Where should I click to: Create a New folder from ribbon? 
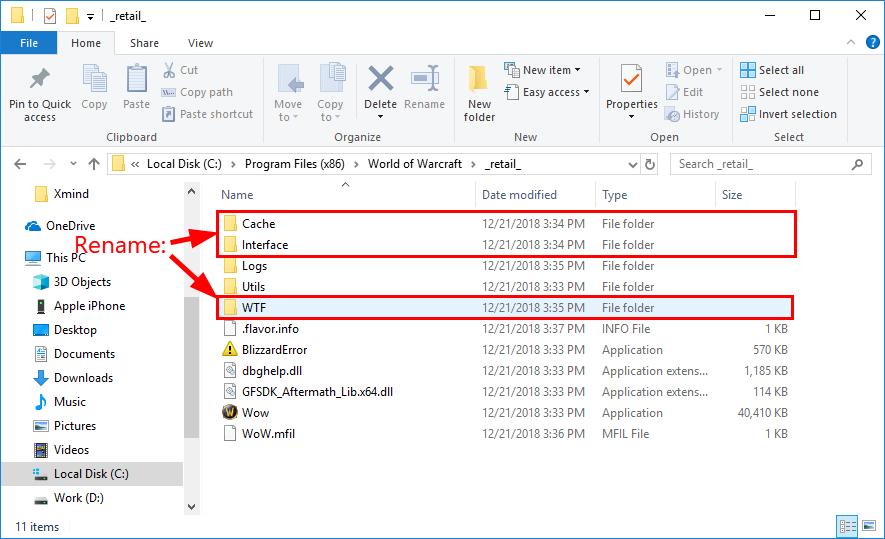click(x=479, y=93)
